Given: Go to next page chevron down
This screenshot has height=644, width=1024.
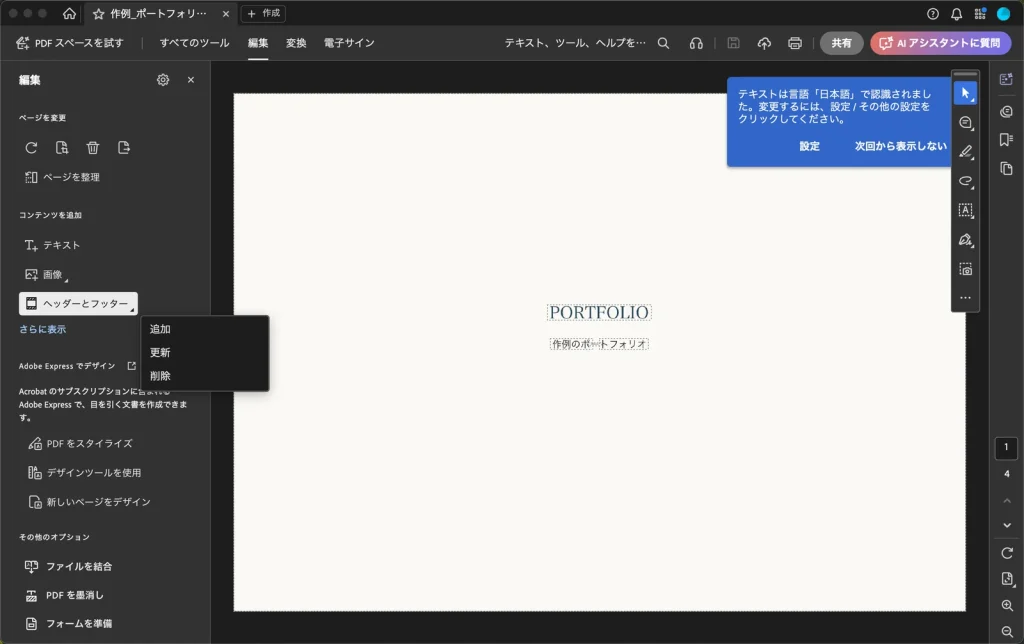Looking at the screenshot, I should (1006, 525).
